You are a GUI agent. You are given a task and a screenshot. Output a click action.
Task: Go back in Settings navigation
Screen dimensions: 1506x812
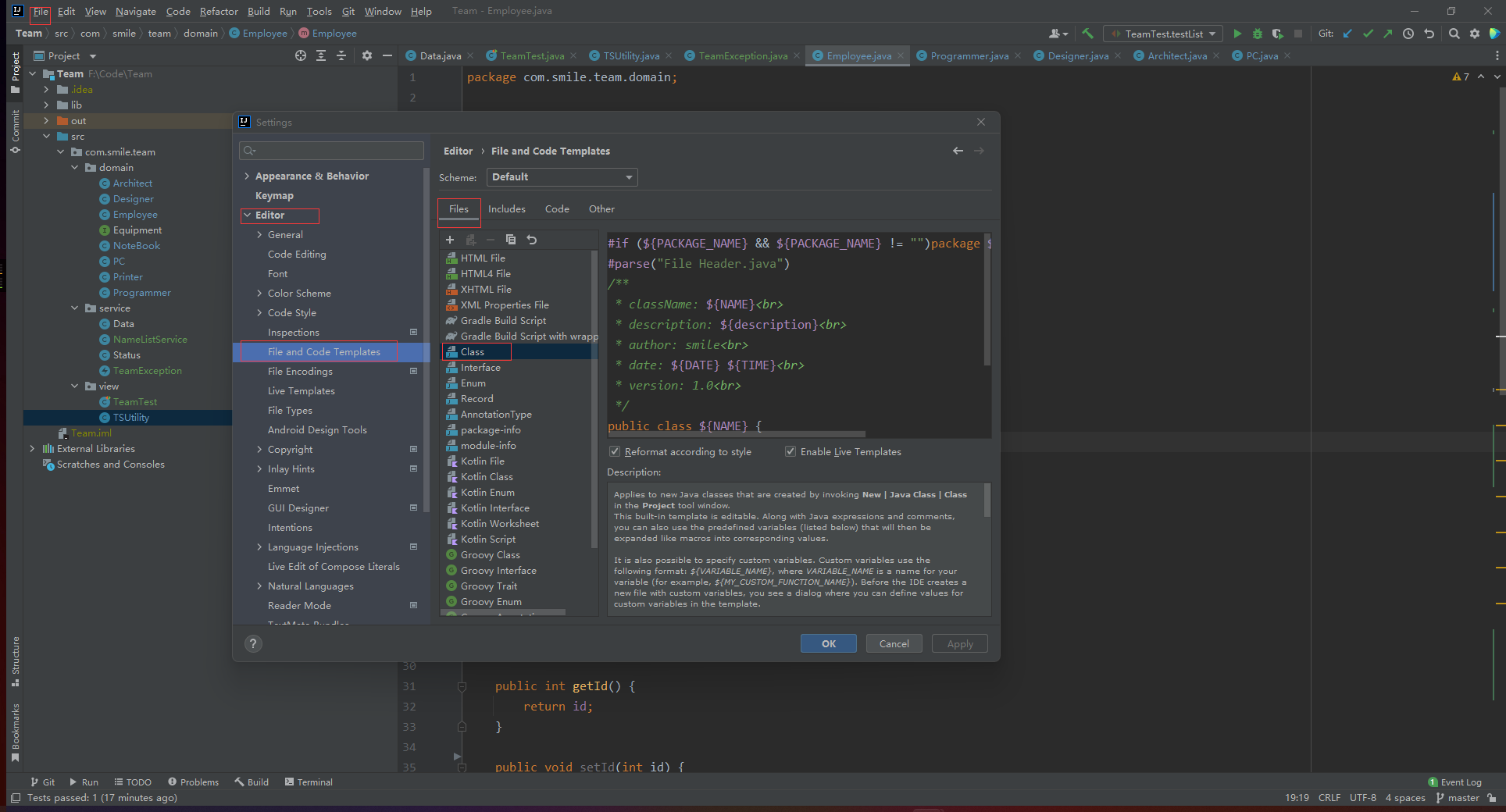958,151
